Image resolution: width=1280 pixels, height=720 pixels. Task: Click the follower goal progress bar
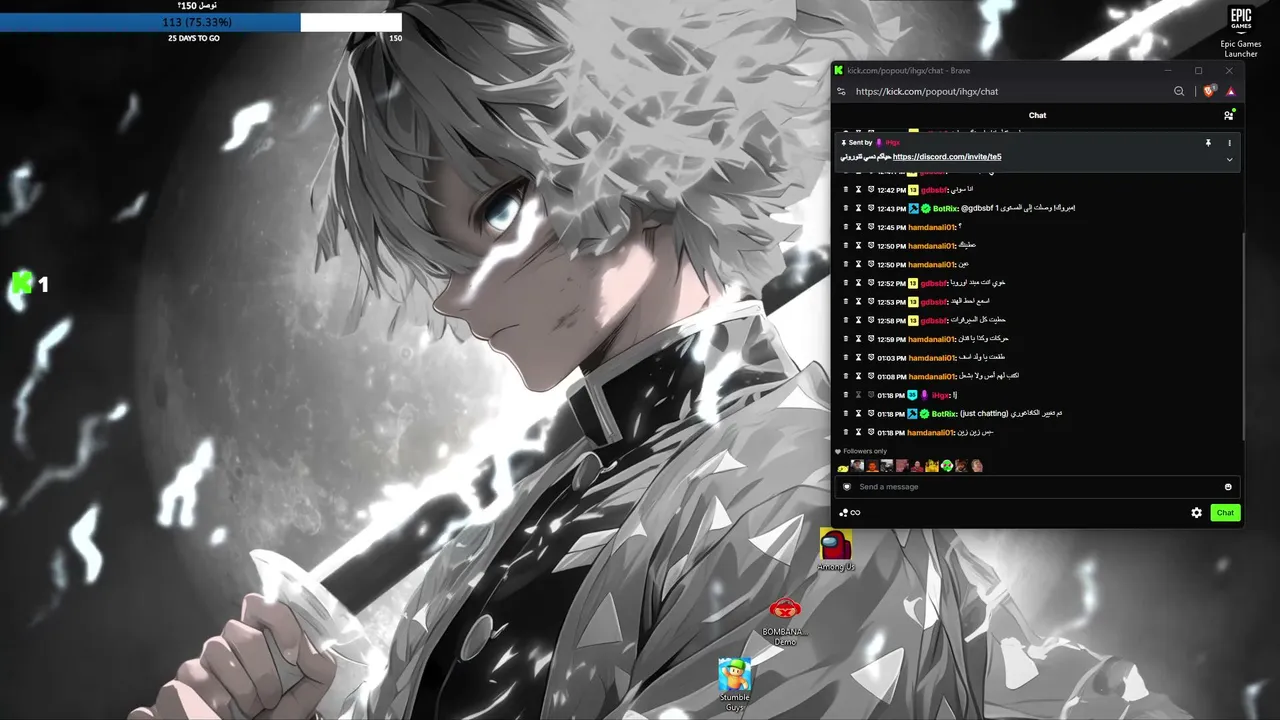tap(201, 22)
